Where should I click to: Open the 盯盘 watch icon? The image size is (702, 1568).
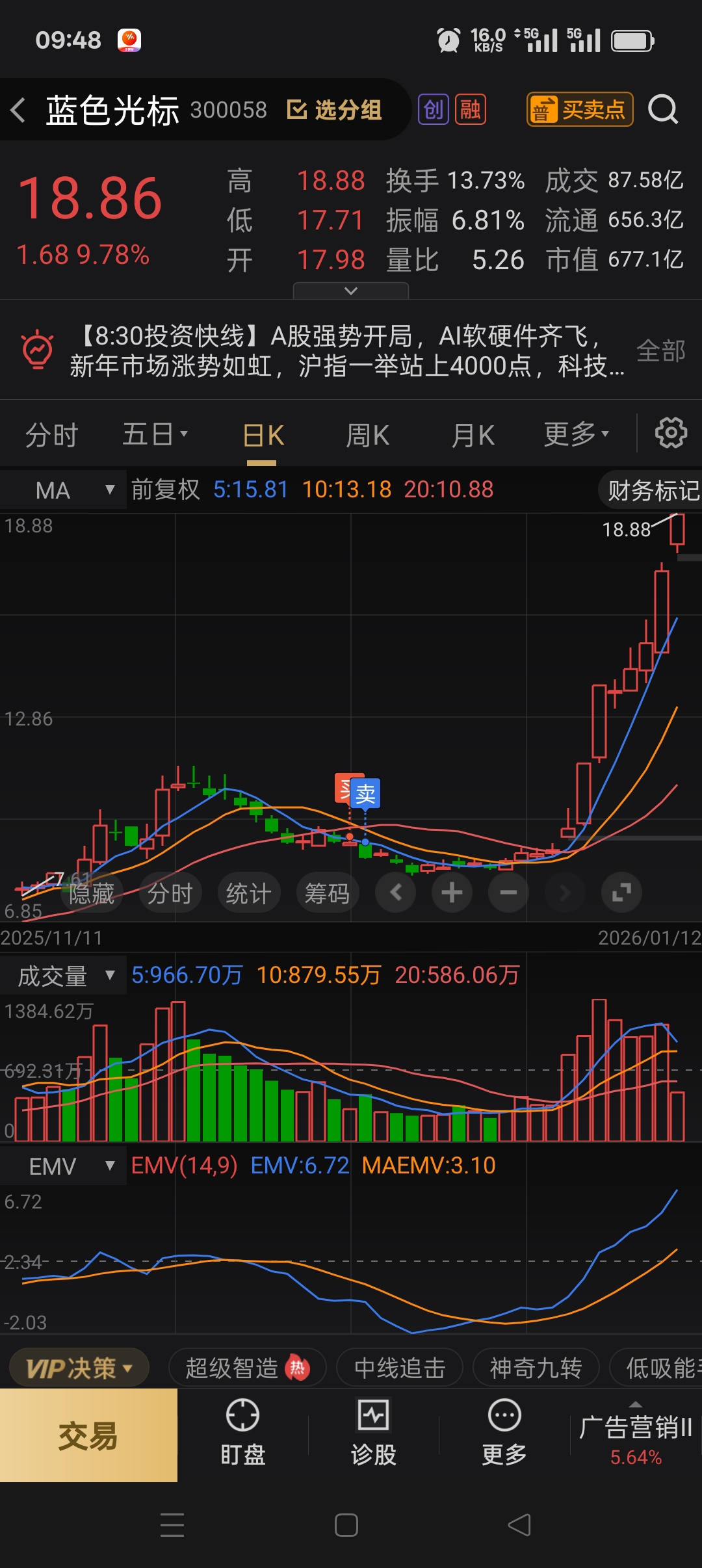click(242, 1433)
